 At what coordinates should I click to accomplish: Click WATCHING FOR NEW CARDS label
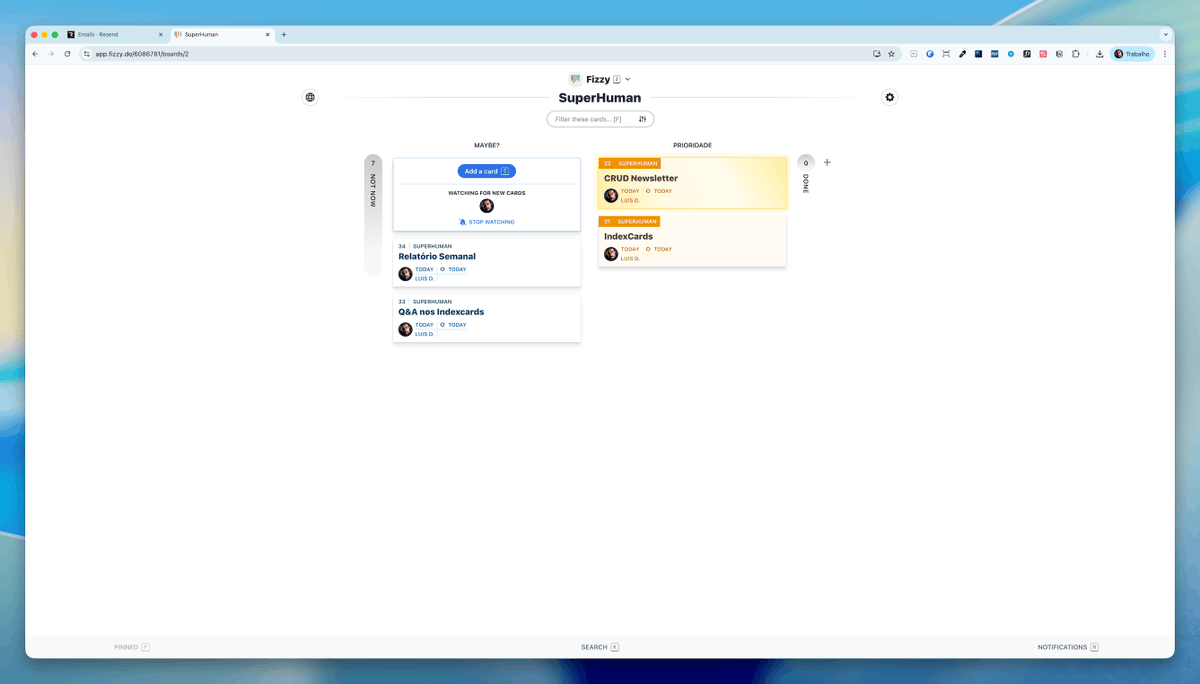[487, 193]
